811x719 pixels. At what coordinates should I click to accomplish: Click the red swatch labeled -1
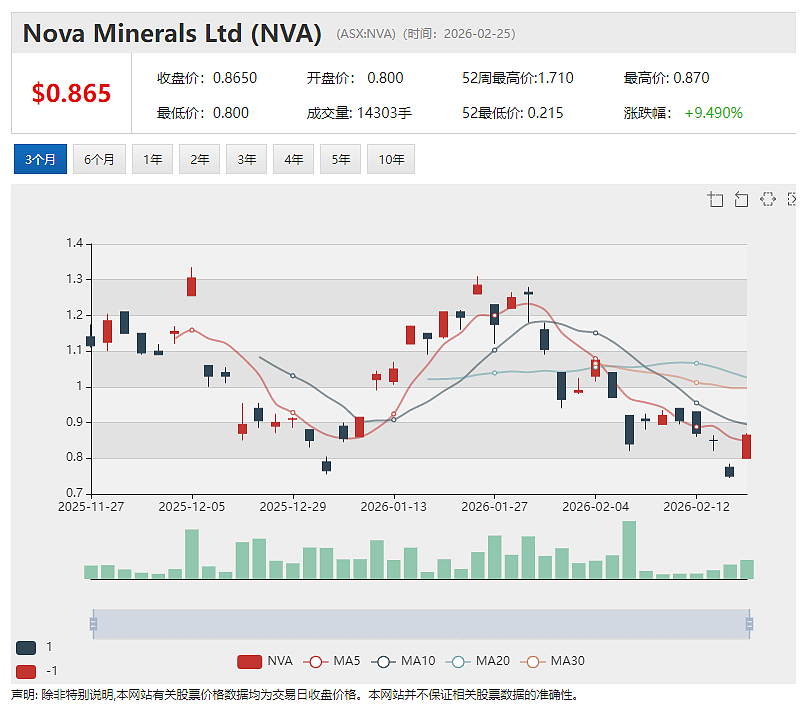click(x=26, y=671)
